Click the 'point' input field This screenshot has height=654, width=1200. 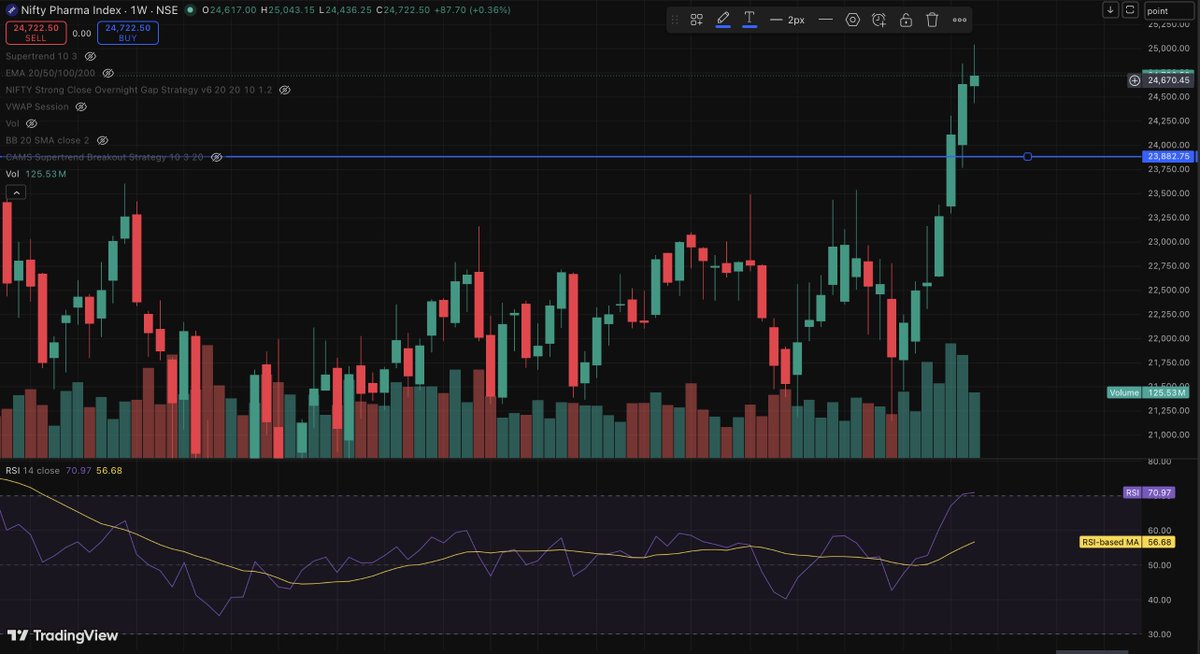[x=1170, y=10]
